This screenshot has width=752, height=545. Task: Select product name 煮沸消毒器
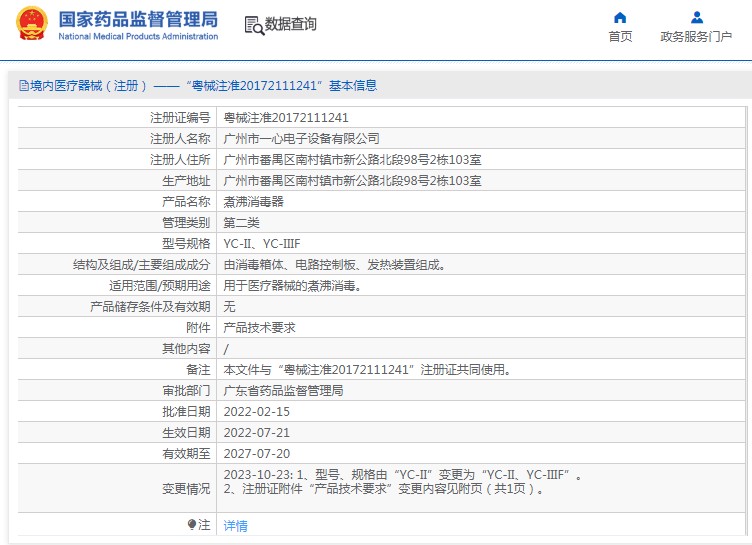[254, 201]
